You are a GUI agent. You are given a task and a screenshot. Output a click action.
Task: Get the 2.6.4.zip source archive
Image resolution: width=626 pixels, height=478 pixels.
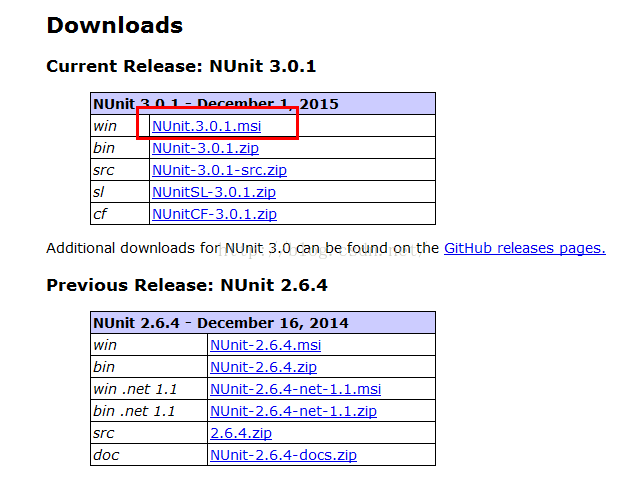tap(241, 433)
